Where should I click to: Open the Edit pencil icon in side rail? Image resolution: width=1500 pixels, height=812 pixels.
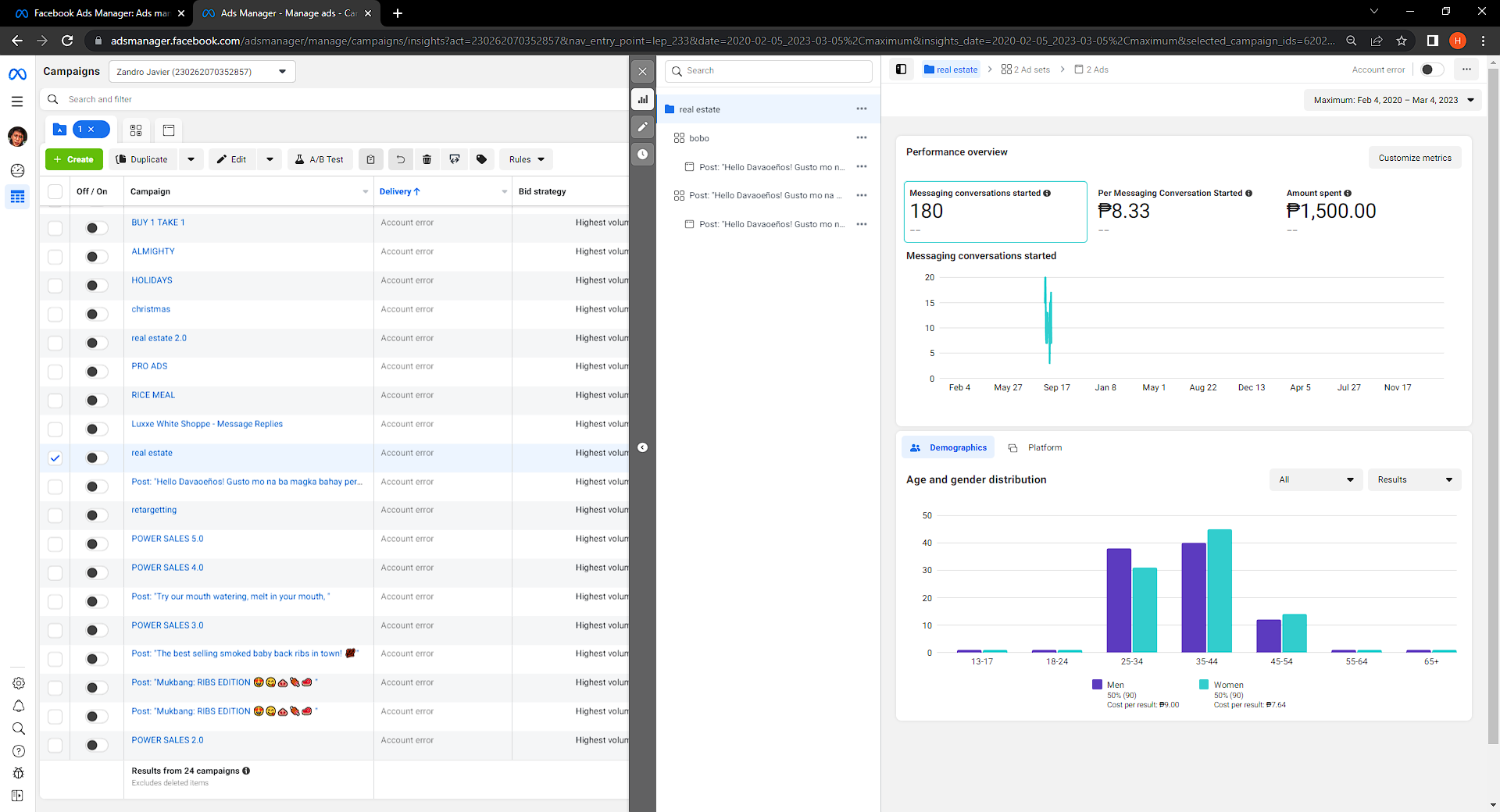tap(643, 126)
